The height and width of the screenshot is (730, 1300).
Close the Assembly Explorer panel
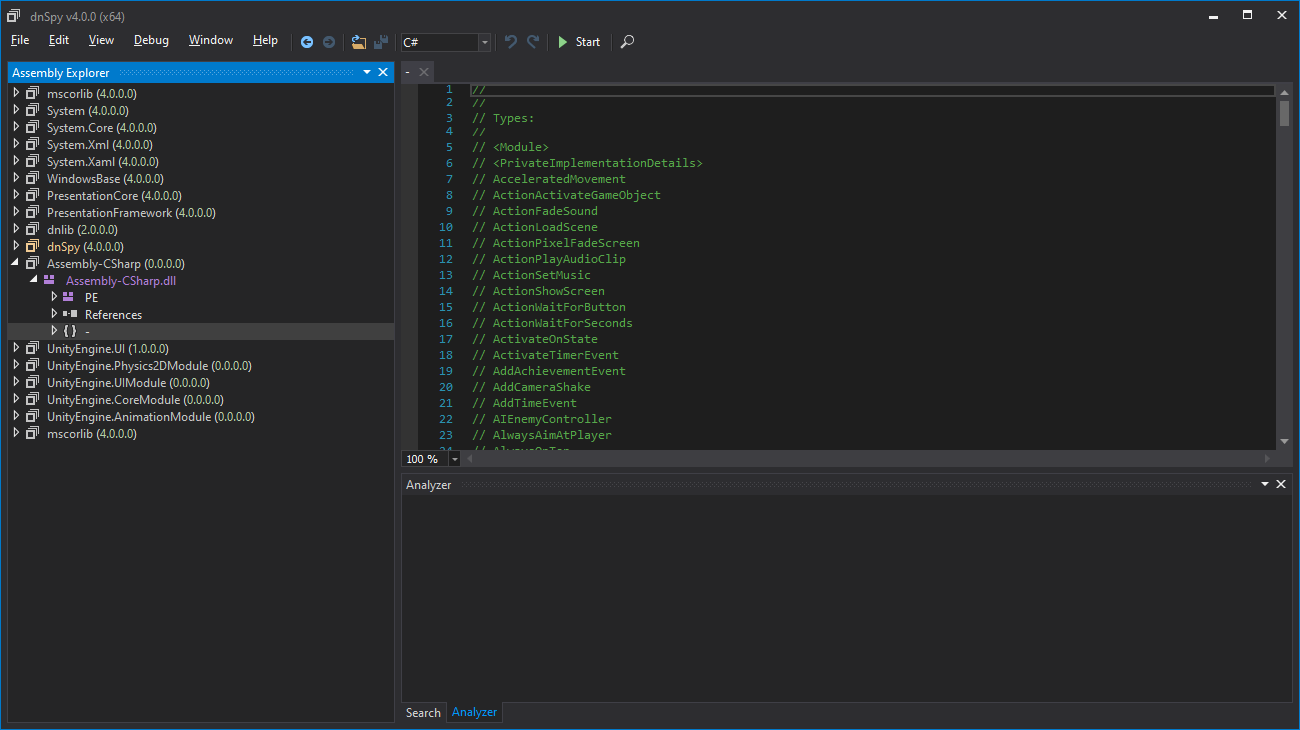383,73
